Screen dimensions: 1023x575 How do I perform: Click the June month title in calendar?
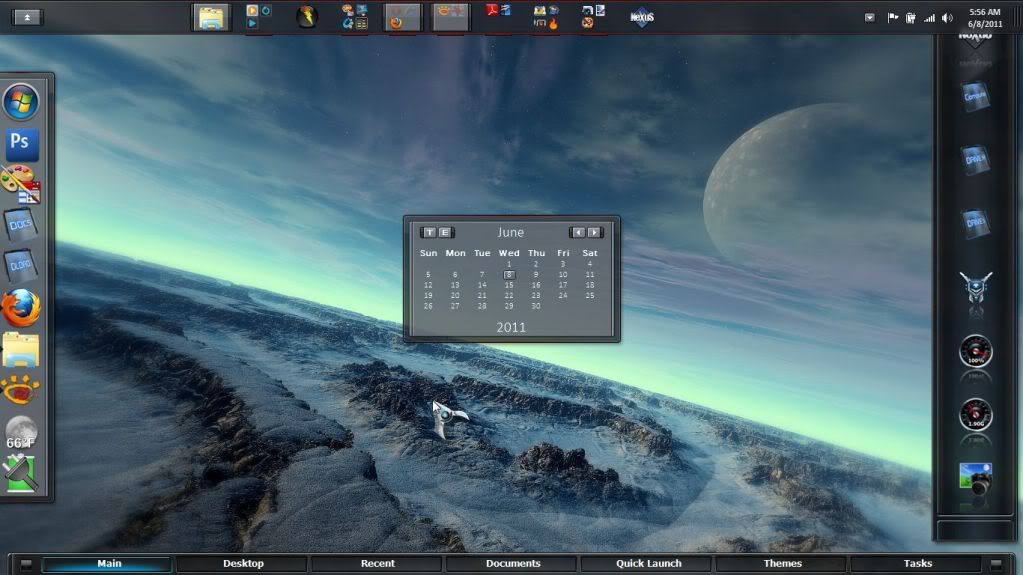510,232
